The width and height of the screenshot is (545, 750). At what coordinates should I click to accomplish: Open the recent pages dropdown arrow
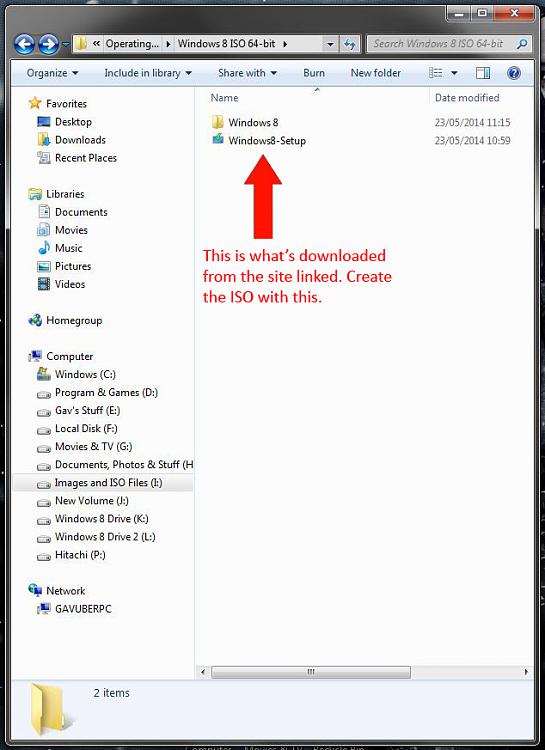[66, 44]
